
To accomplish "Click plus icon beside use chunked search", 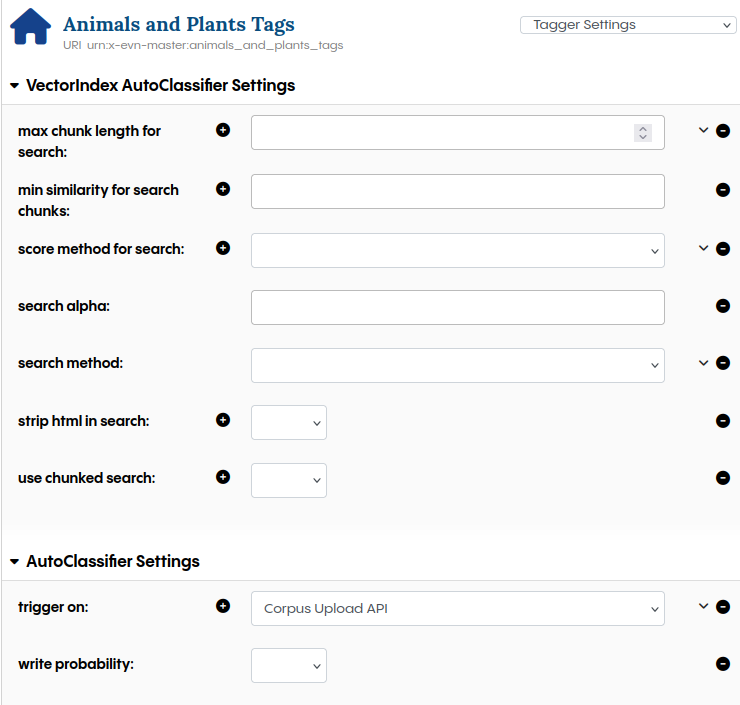I will (223, 477).
